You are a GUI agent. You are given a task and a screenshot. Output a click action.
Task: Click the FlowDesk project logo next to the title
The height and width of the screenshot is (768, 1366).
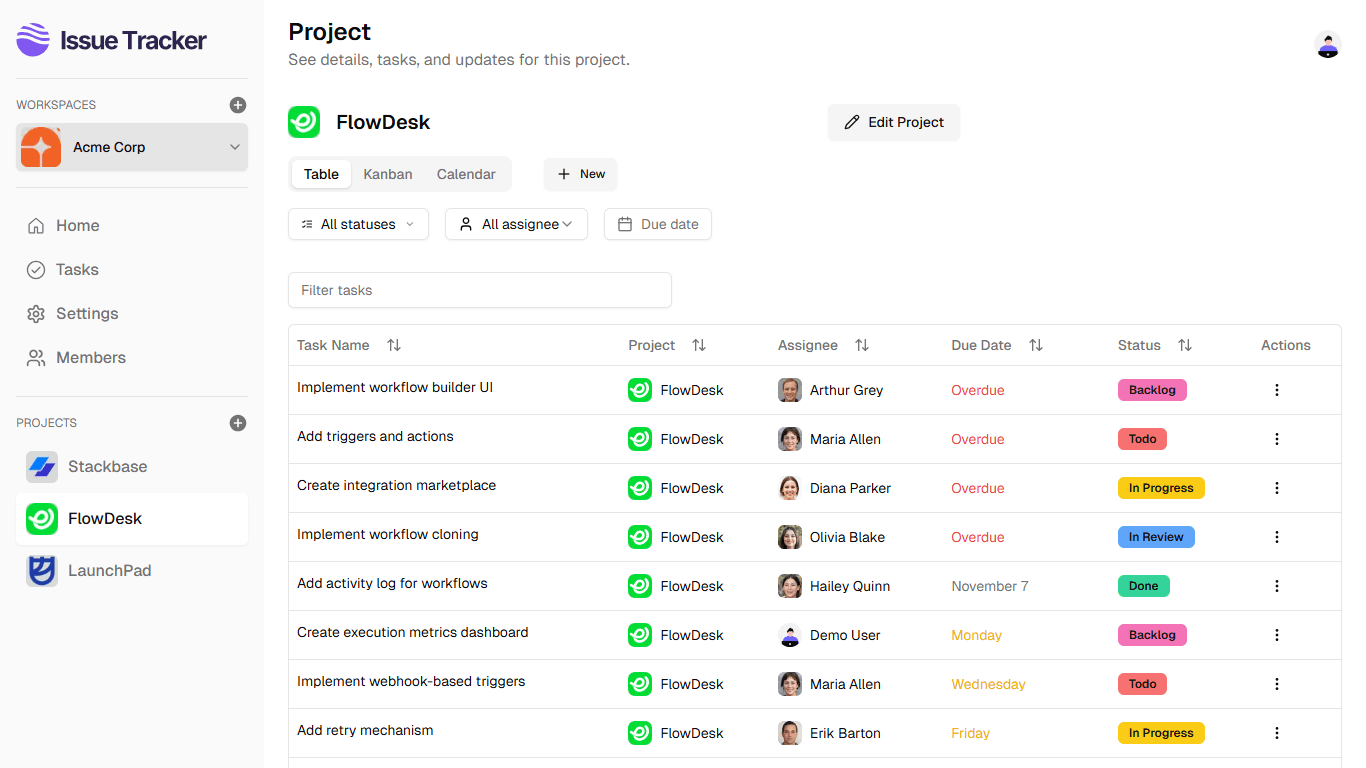[304, 121]
